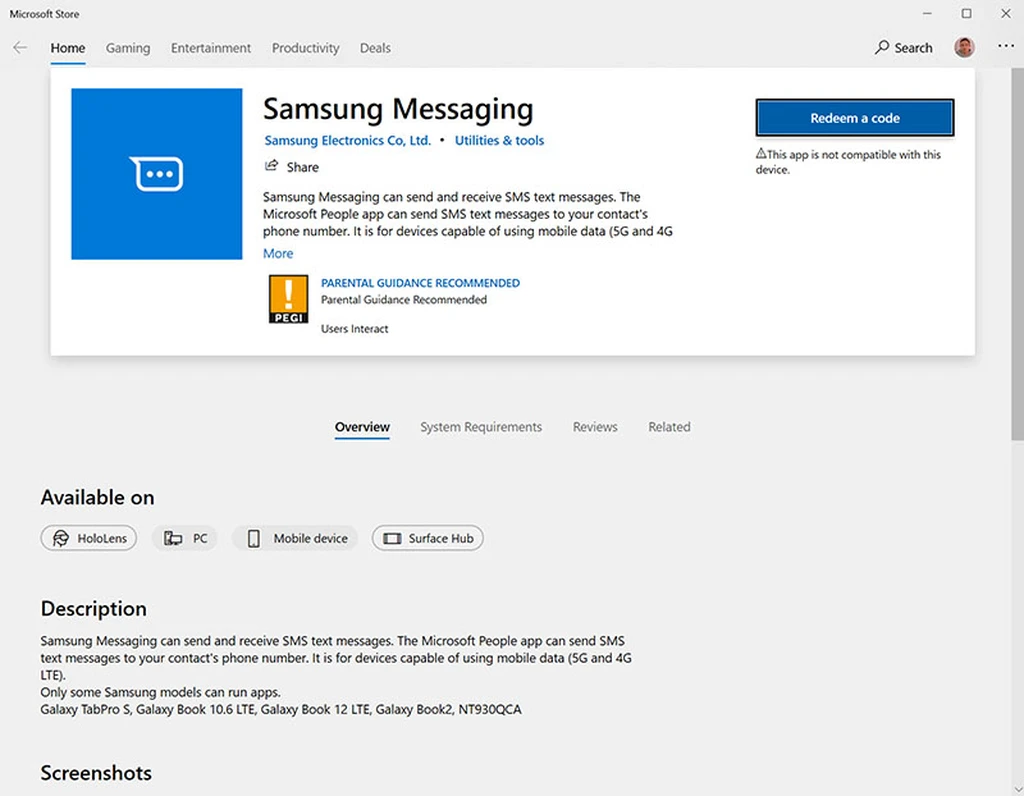Click the back arrow icon
The width and height of the screenshot is (1024, 796).
(x=20, y=48)
